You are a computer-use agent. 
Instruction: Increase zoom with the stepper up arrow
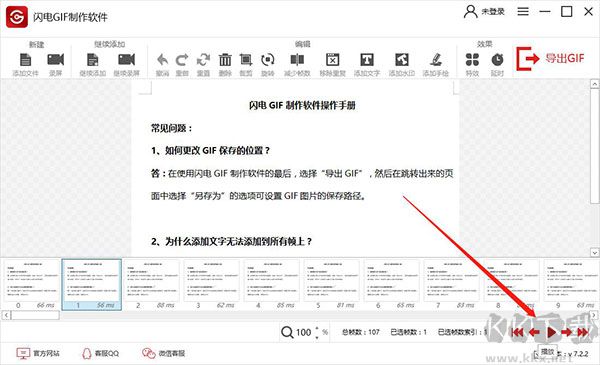point(317,329)
